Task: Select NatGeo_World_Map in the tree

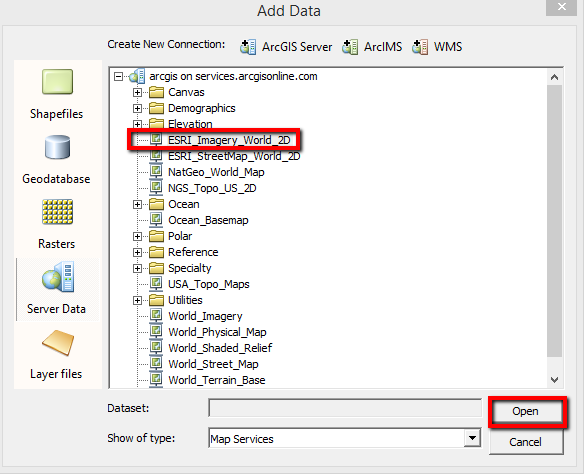Action: (x=216, y=172)
